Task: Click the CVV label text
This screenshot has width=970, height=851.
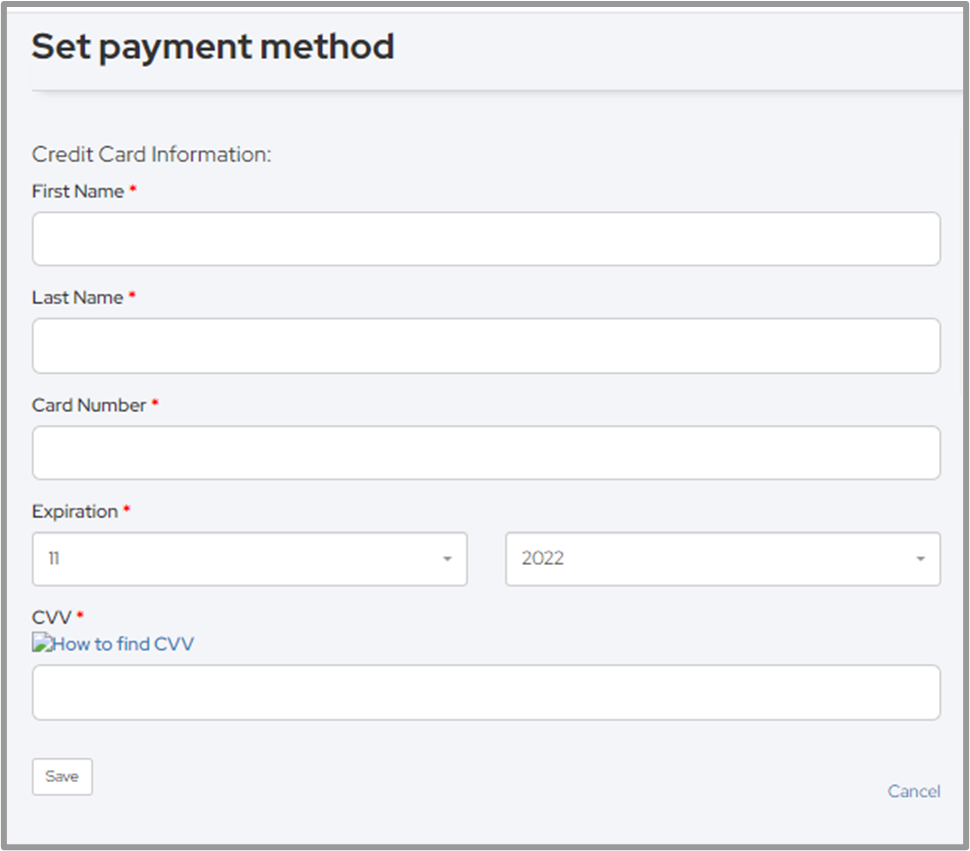Action: click(x=52, y=617)
